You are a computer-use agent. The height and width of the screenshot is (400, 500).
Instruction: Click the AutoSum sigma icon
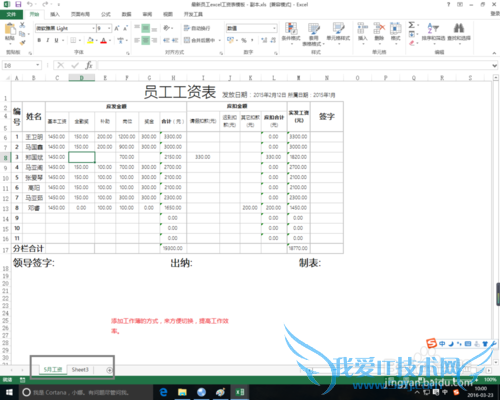click(x=412, y=25)
